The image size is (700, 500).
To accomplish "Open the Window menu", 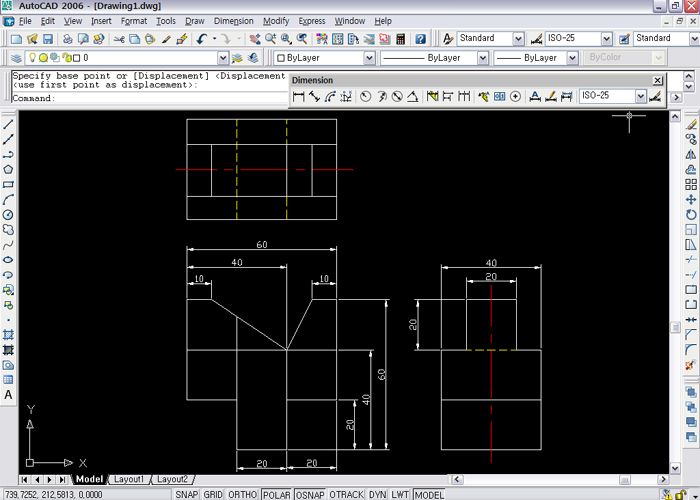I will click(x=350, y=21).
